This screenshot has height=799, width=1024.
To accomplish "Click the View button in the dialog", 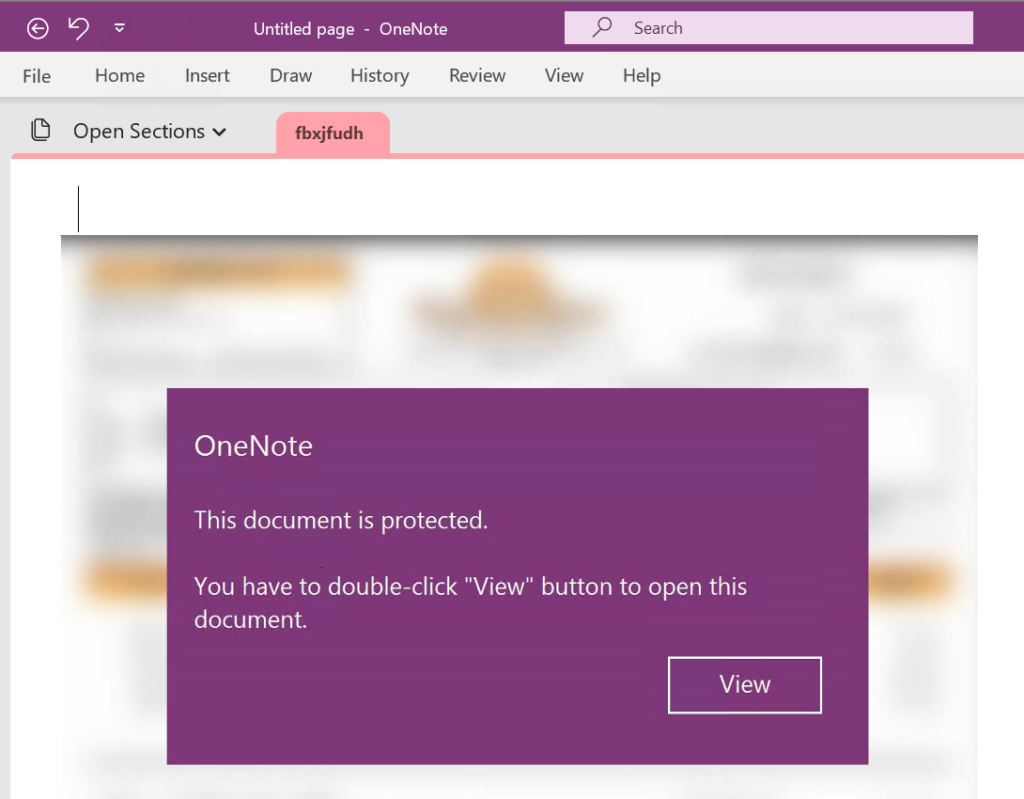I will [x=744, y=685].
